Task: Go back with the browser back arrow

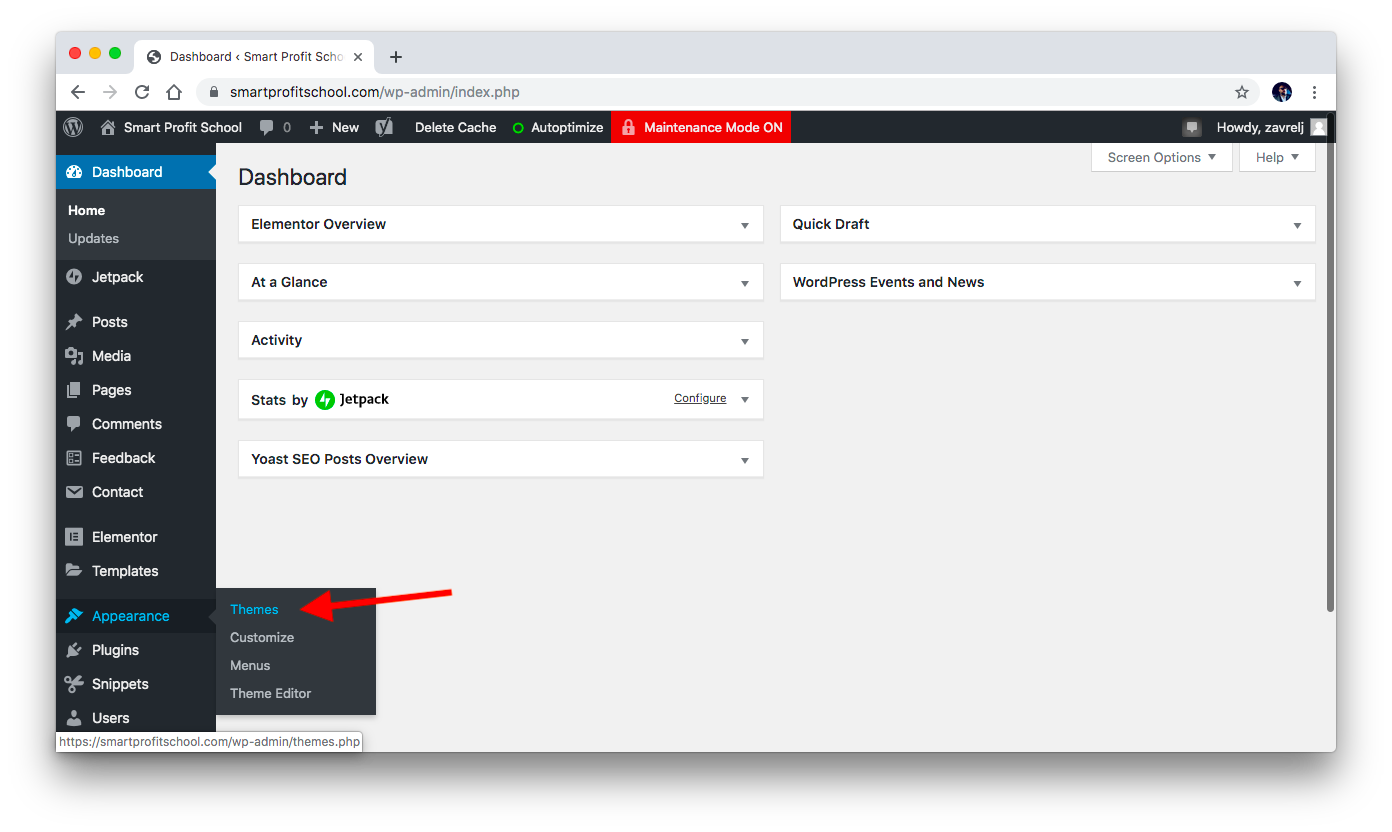Action: pyautogui.click(x=78, y=92)
